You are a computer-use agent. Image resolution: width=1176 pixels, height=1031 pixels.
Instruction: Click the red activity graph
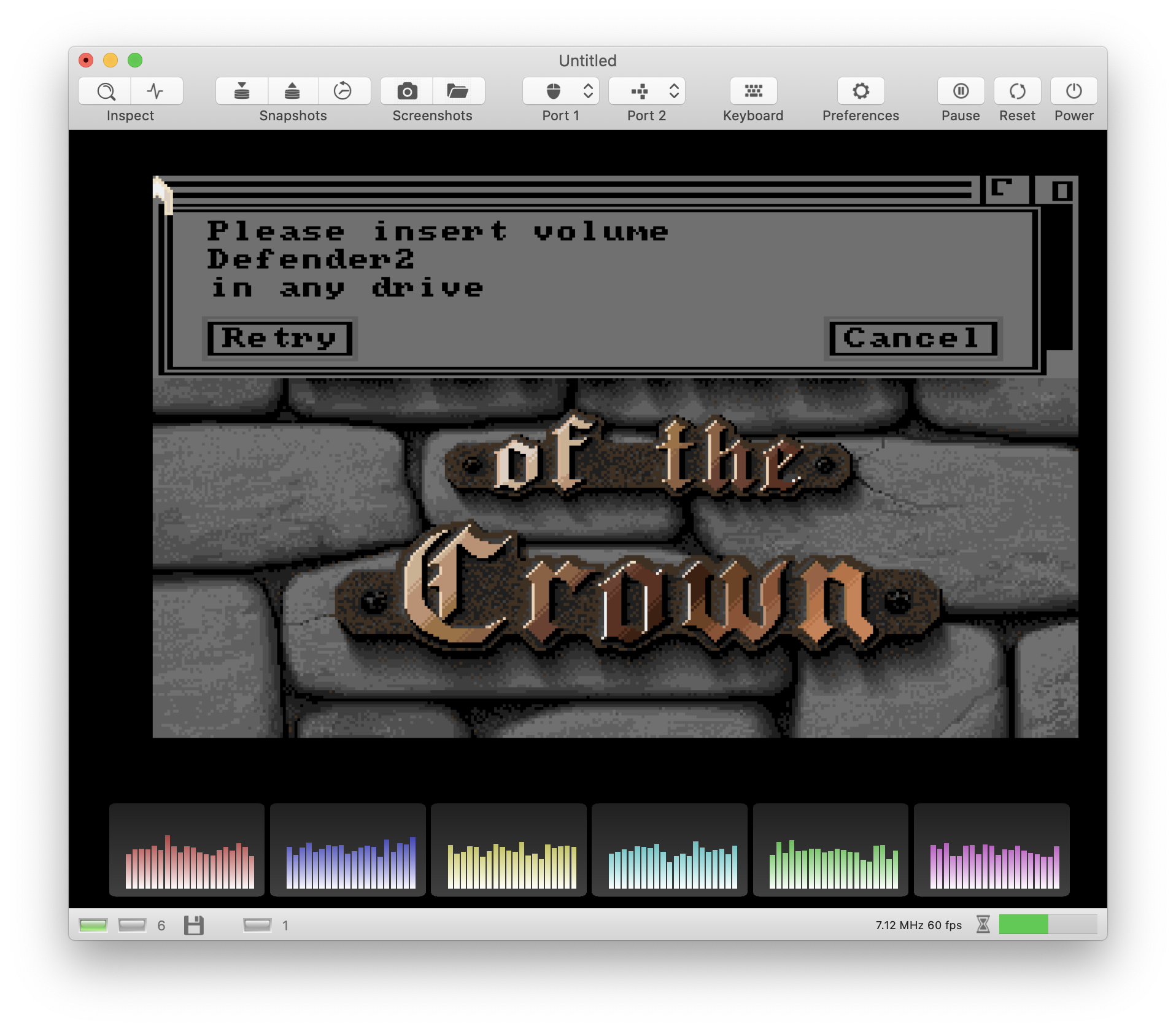point(187,850)
